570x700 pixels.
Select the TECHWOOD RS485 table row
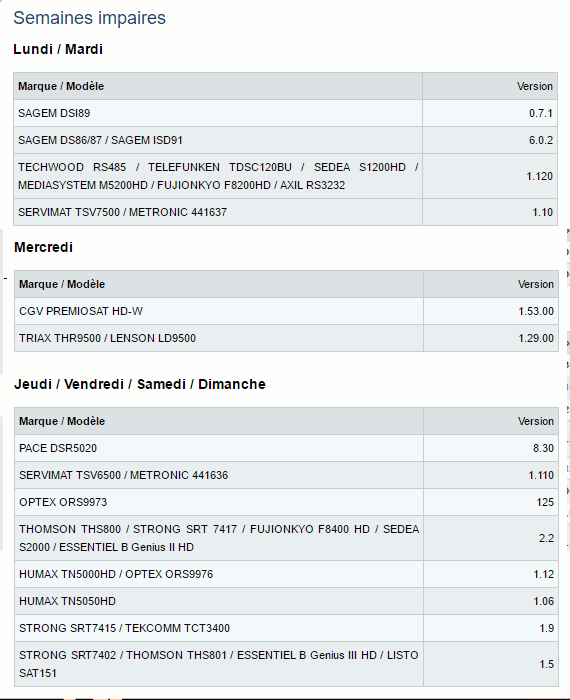pos(285,176)
